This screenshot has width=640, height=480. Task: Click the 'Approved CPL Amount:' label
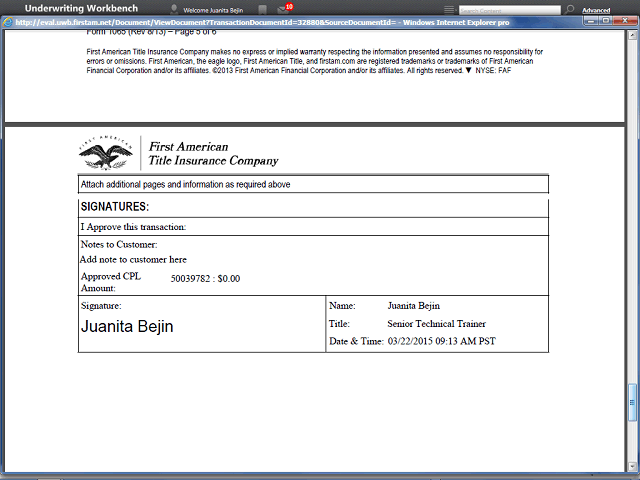point(111,282)
